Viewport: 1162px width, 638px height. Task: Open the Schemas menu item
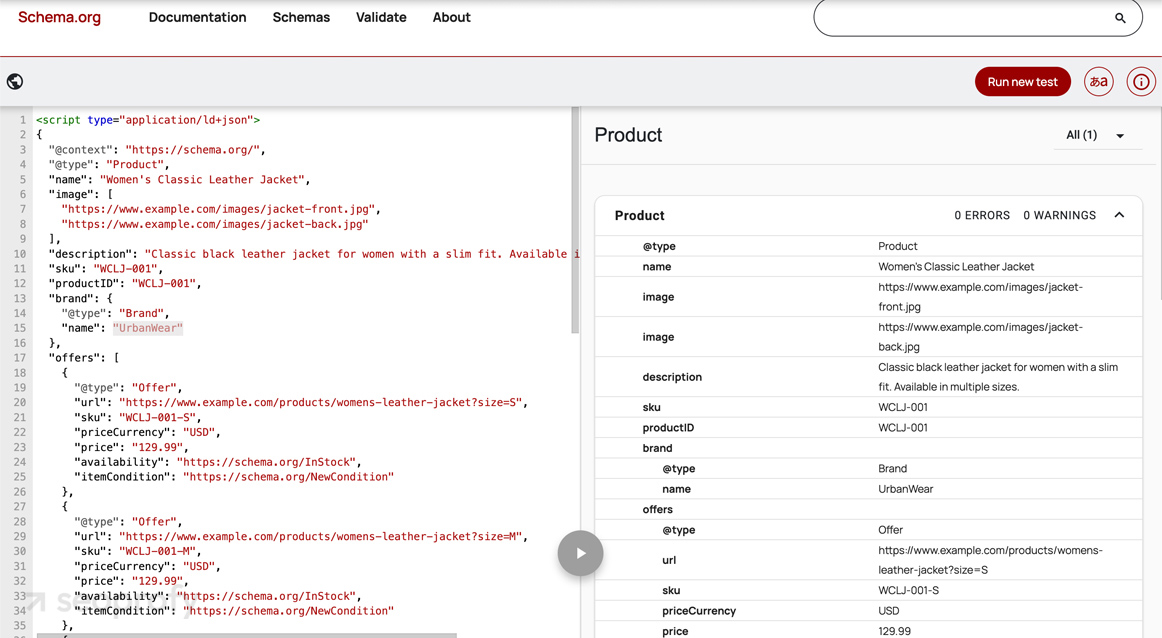tap(301, 17)
